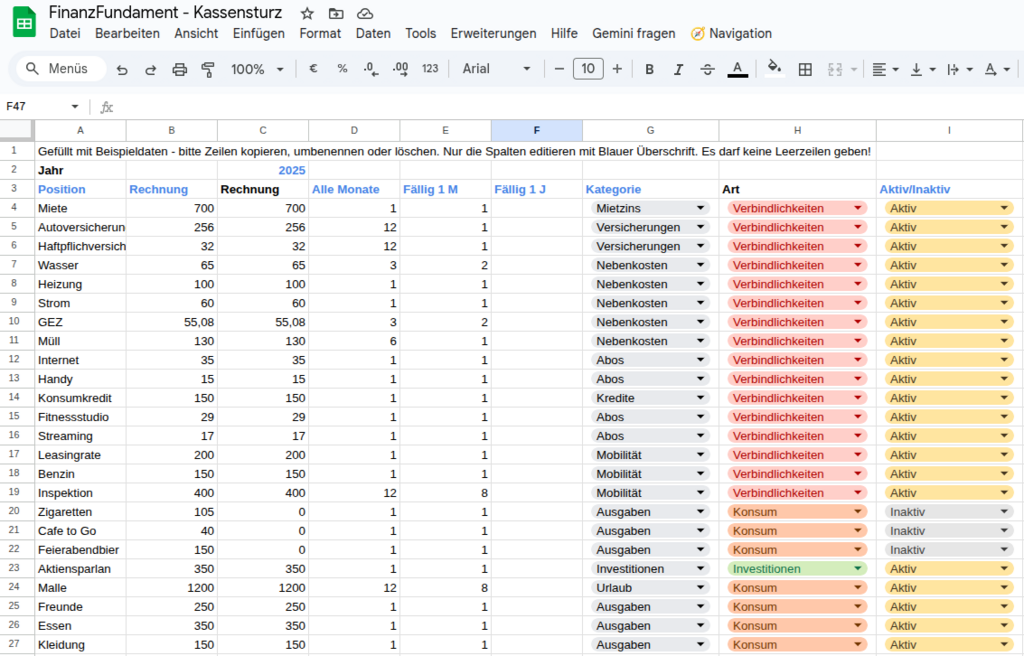The height and width of the screenshot is (656, 1024).
Task: Click the Undo arrow icon
Action: coord(122,70)
